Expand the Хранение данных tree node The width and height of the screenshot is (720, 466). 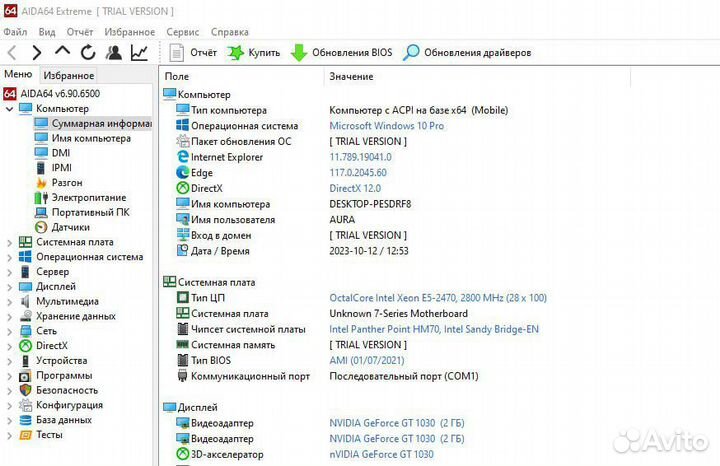[9, 317]
